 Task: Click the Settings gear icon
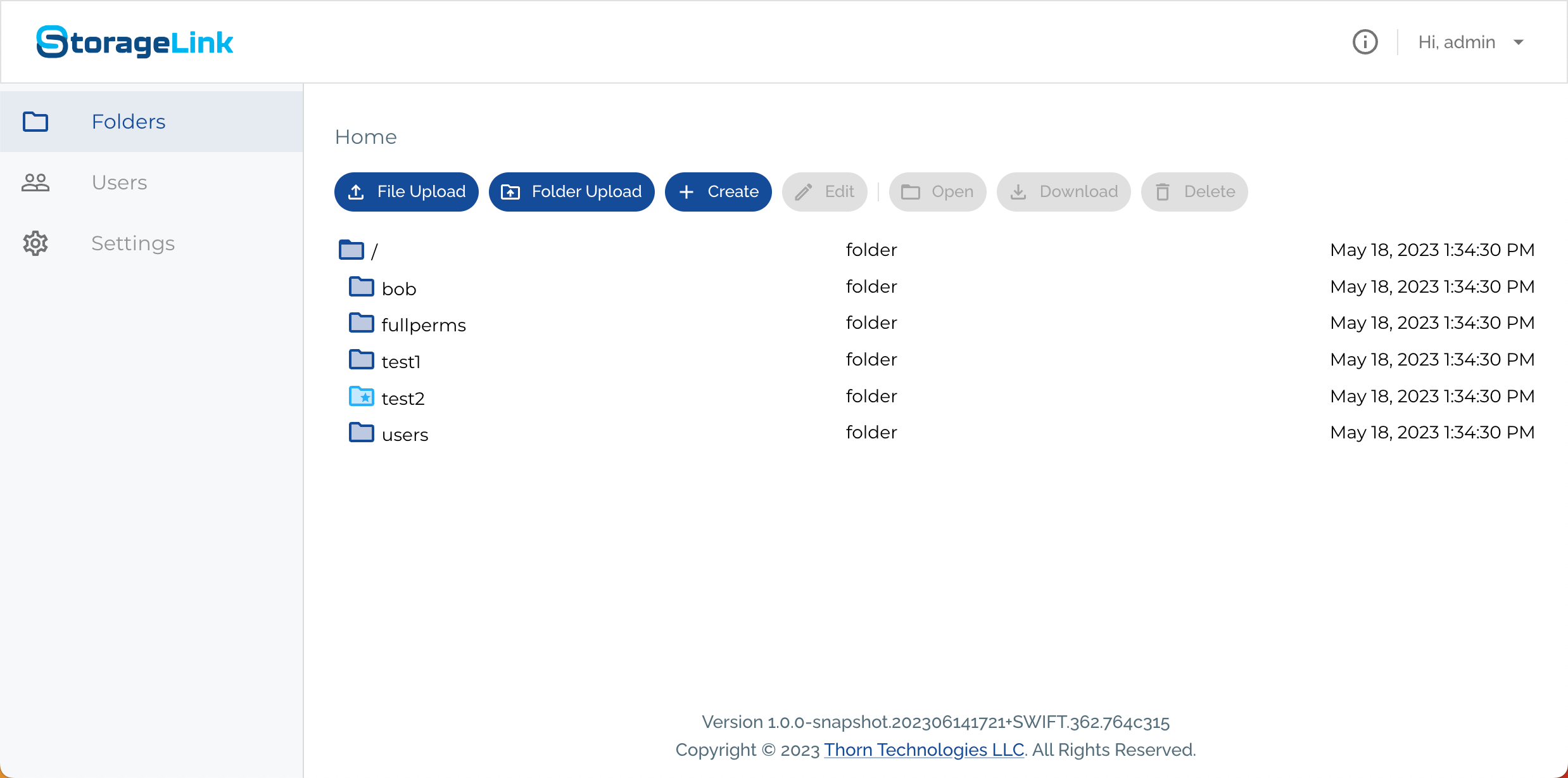point(35,243)
